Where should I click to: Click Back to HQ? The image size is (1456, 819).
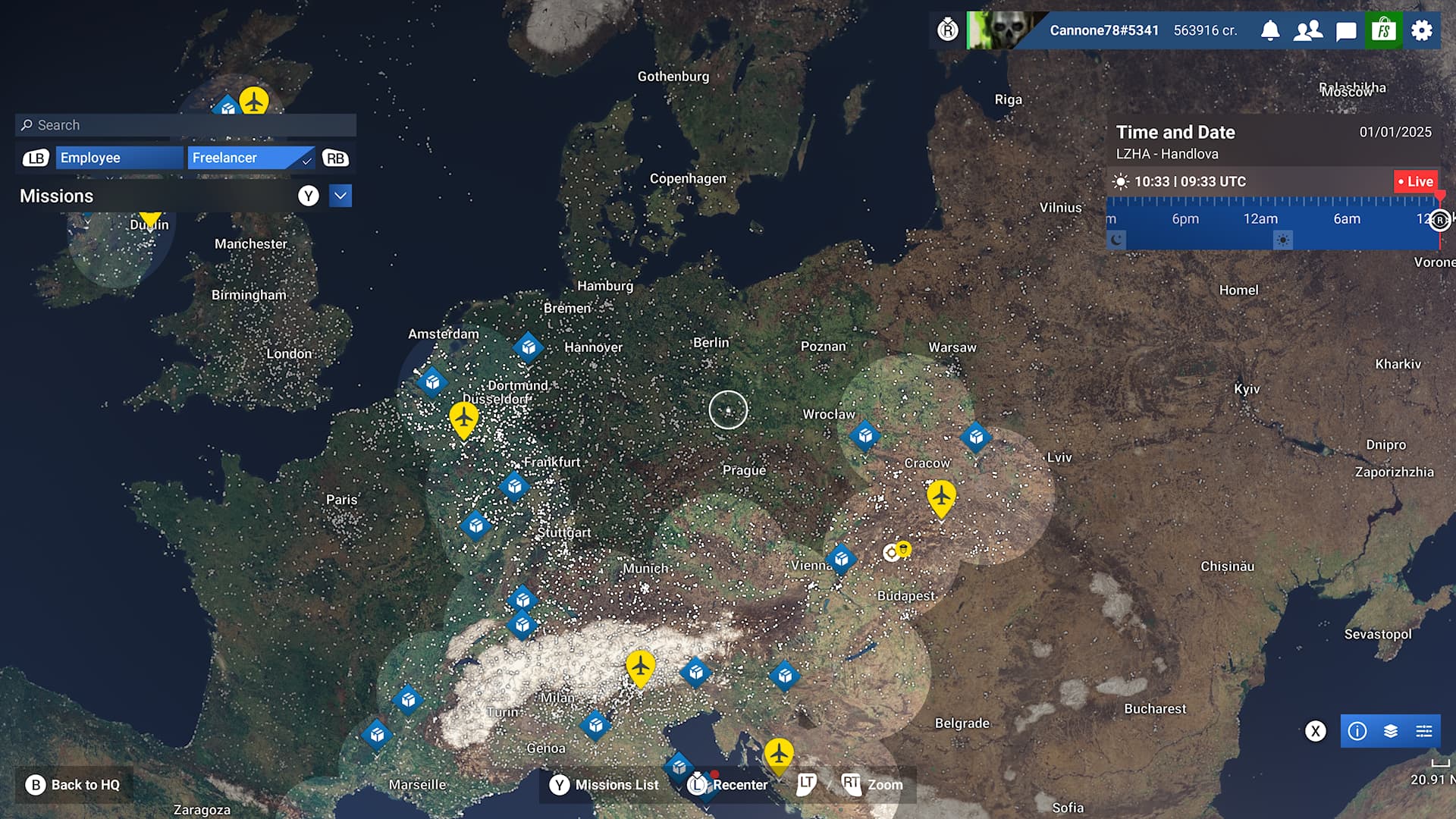coord(74,785)
